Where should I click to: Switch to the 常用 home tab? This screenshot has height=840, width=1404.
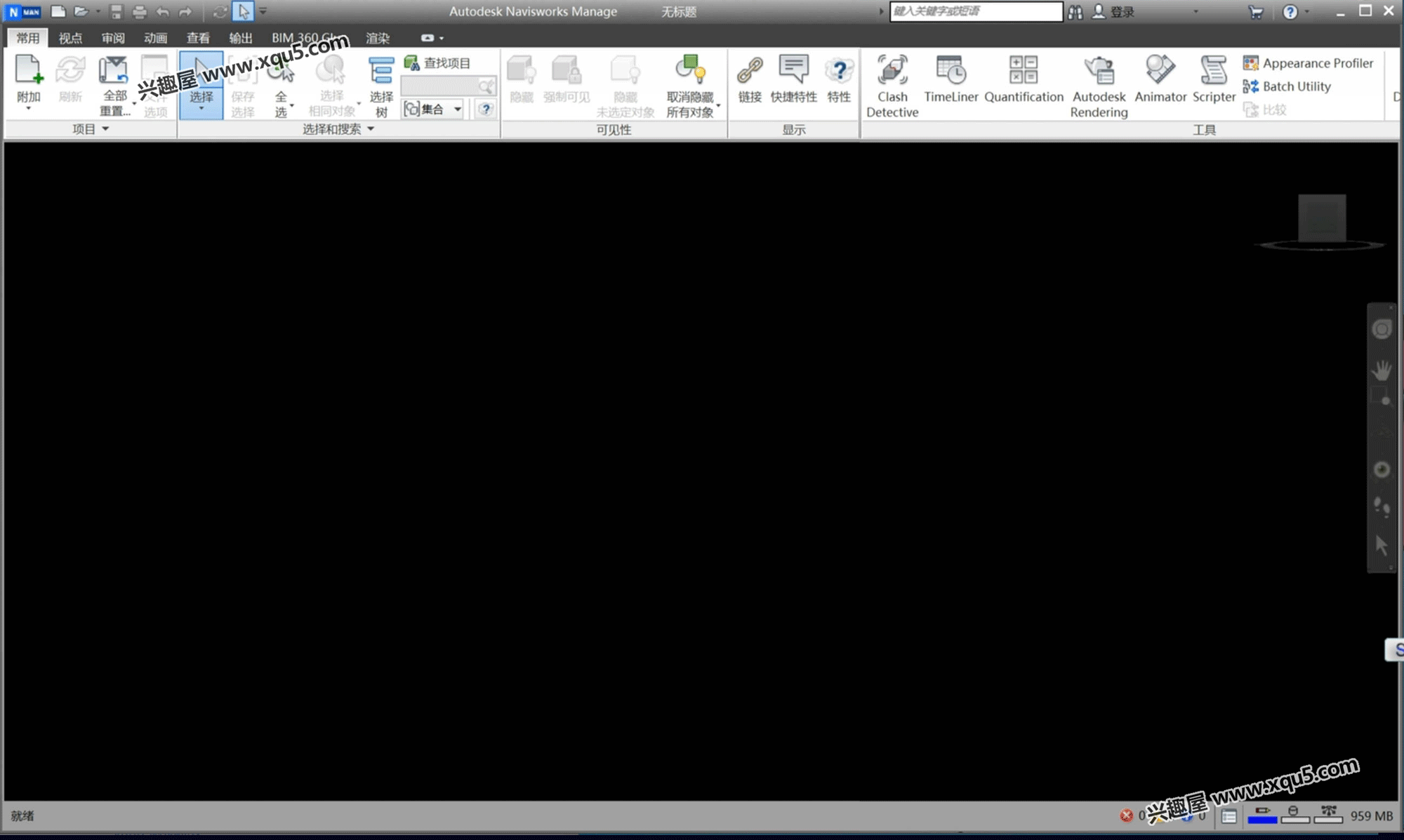[x=28, y=38]
